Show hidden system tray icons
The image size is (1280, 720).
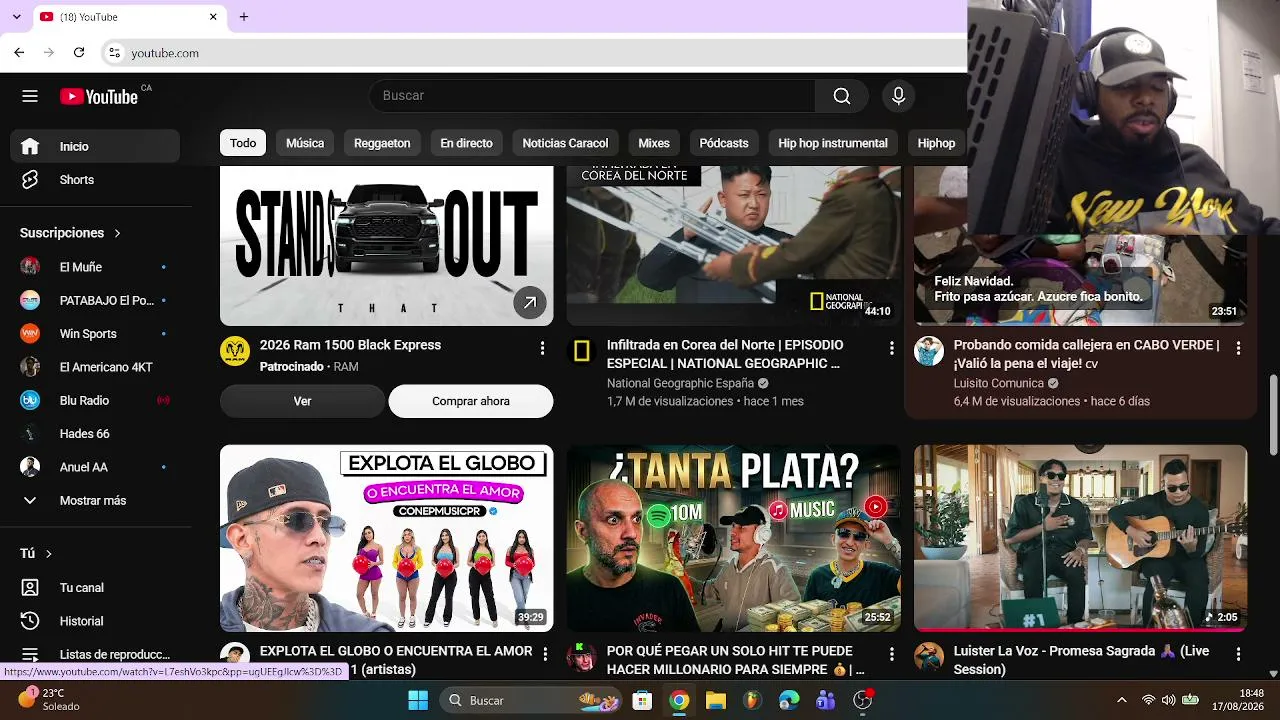pos(1121,700)
